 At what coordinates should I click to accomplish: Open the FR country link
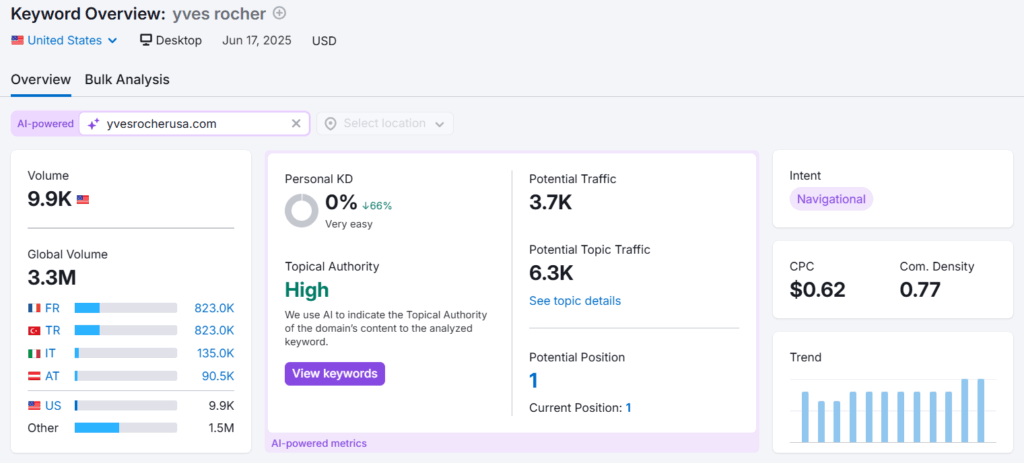tap(52, 308)
